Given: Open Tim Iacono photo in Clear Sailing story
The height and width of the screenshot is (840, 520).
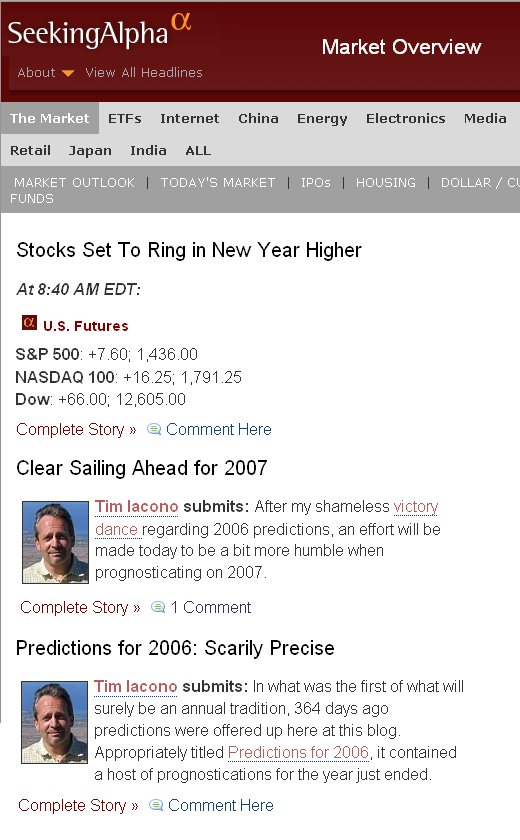Looking at the screenshot, I should (x=55, y=542).
